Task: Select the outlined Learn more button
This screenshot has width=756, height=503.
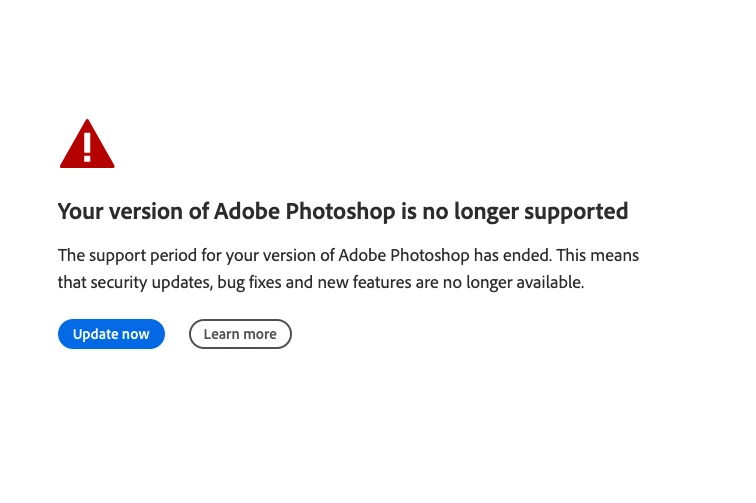Action: click(240, 334)
